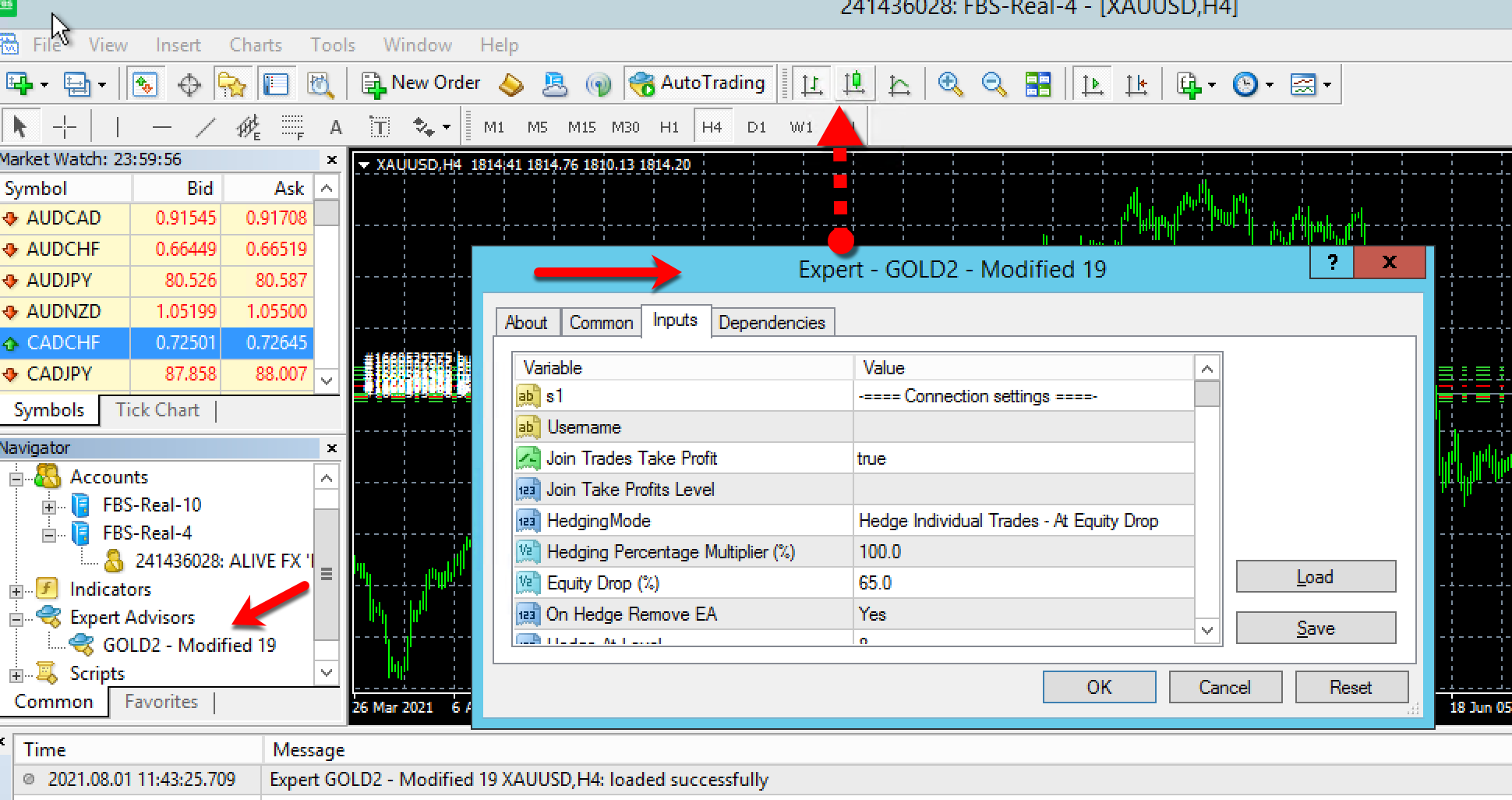Tile windows with the grid icon

1037,83
